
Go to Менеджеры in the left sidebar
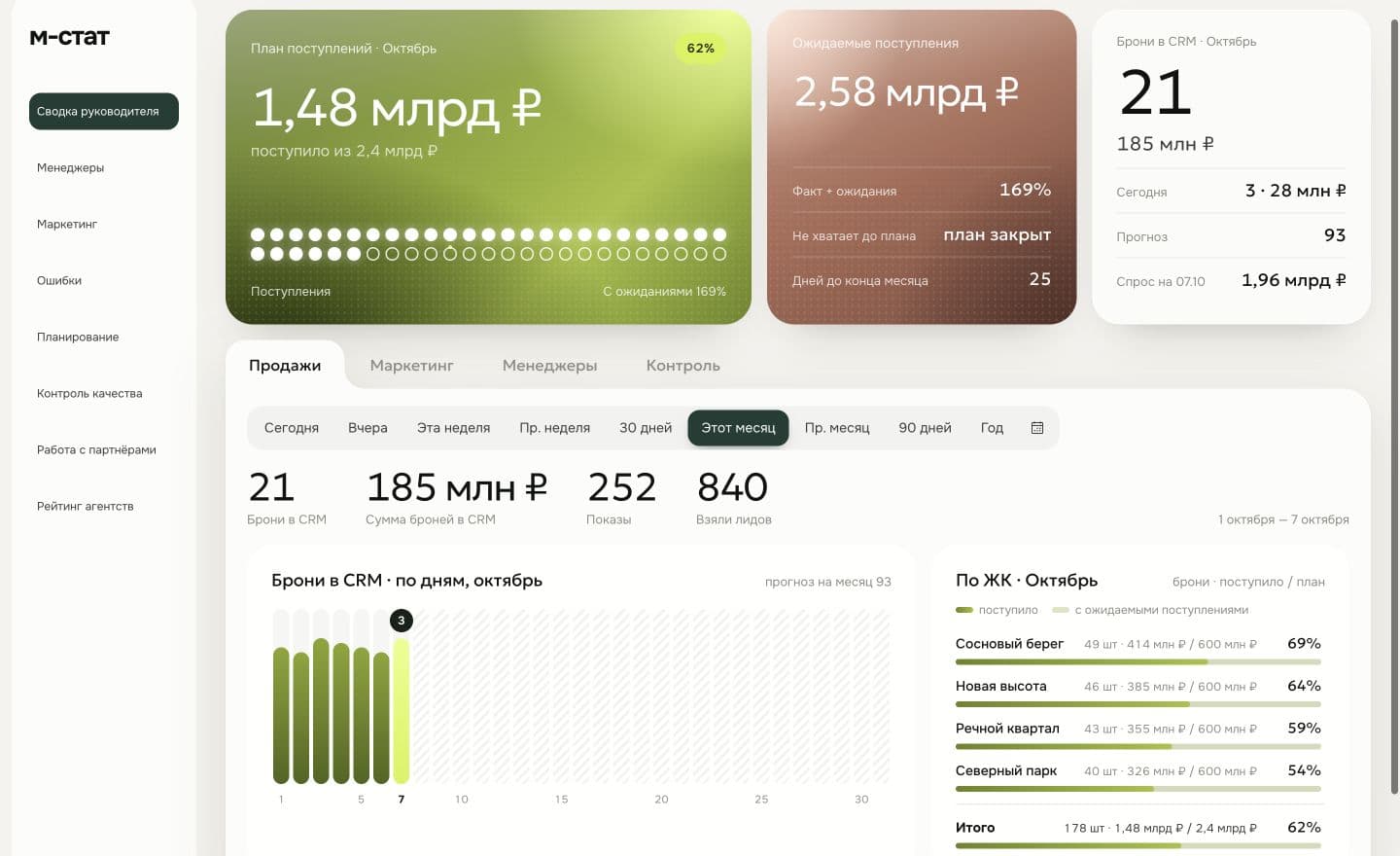click(x=71, y=167)
